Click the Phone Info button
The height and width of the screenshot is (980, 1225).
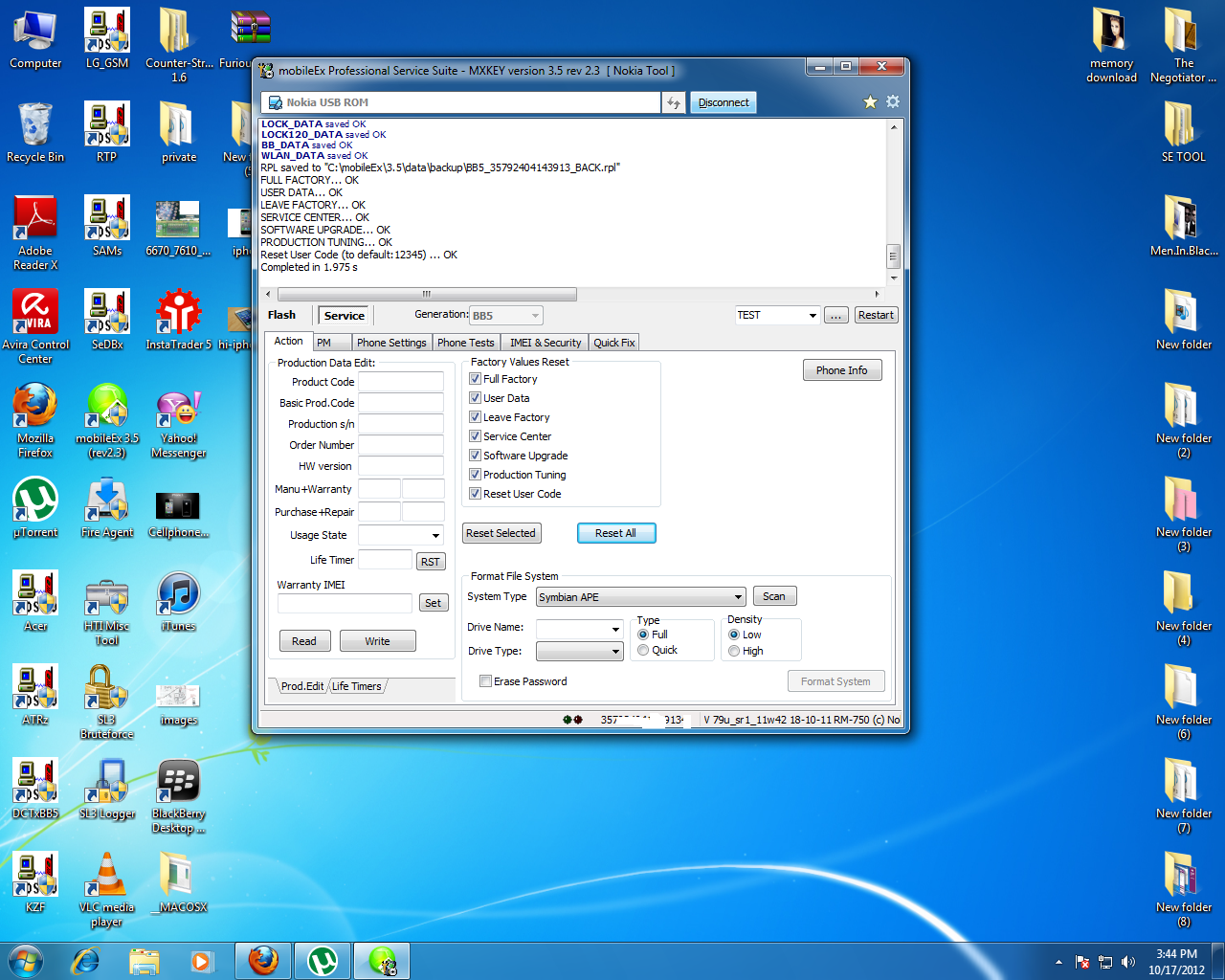(x=842, y=370)
